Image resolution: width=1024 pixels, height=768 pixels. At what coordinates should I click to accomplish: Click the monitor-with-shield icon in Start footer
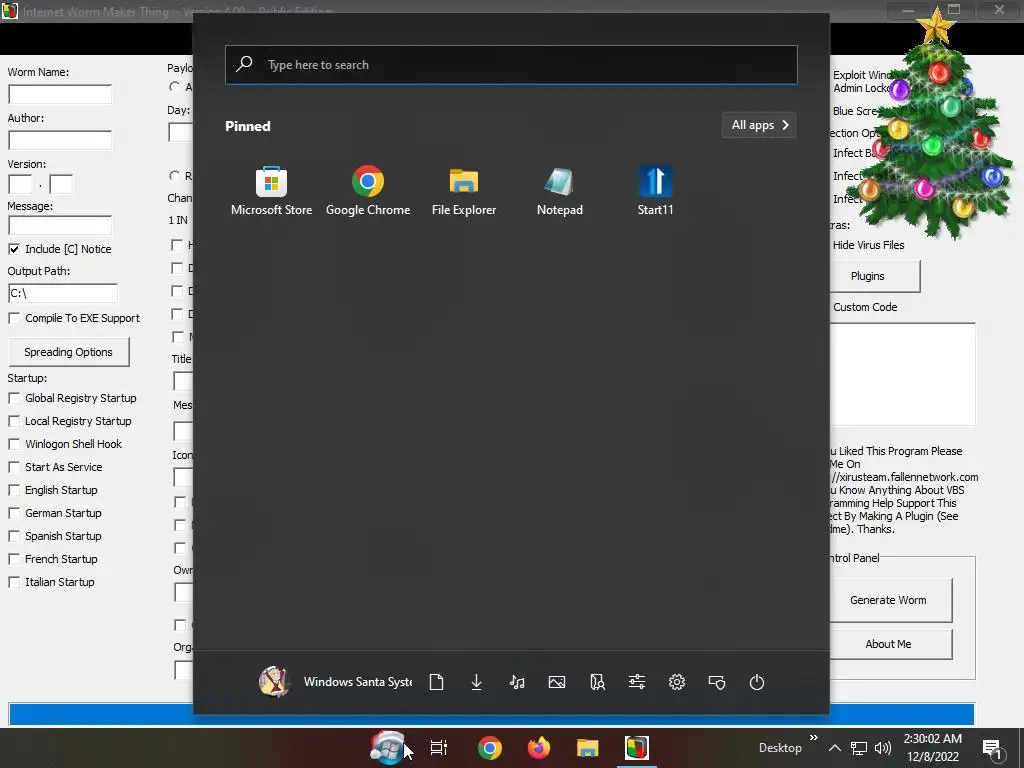click(716, 682)
